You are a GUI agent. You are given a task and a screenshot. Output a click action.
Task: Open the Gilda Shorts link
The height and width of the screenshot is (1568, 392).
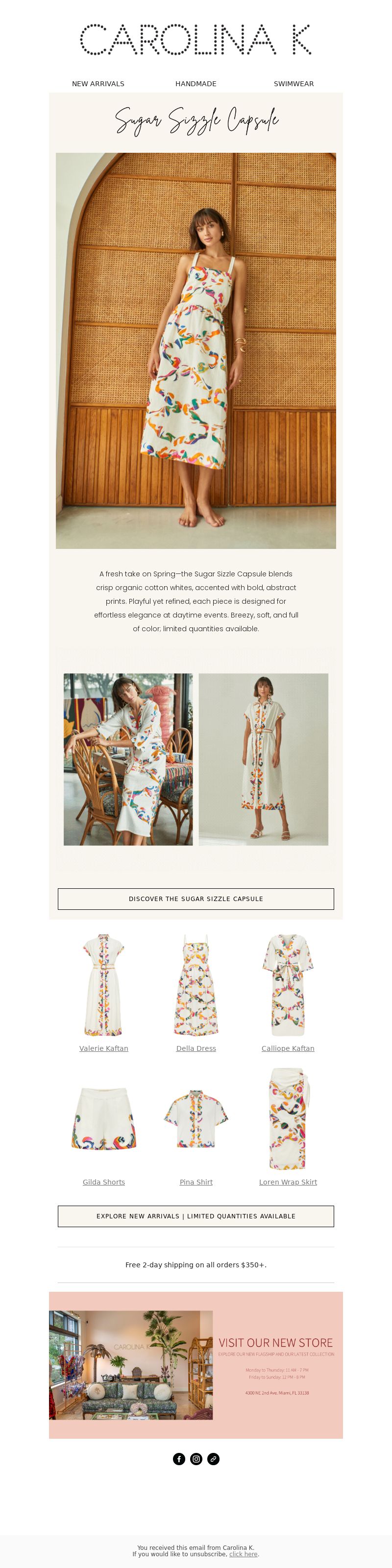103,1182
